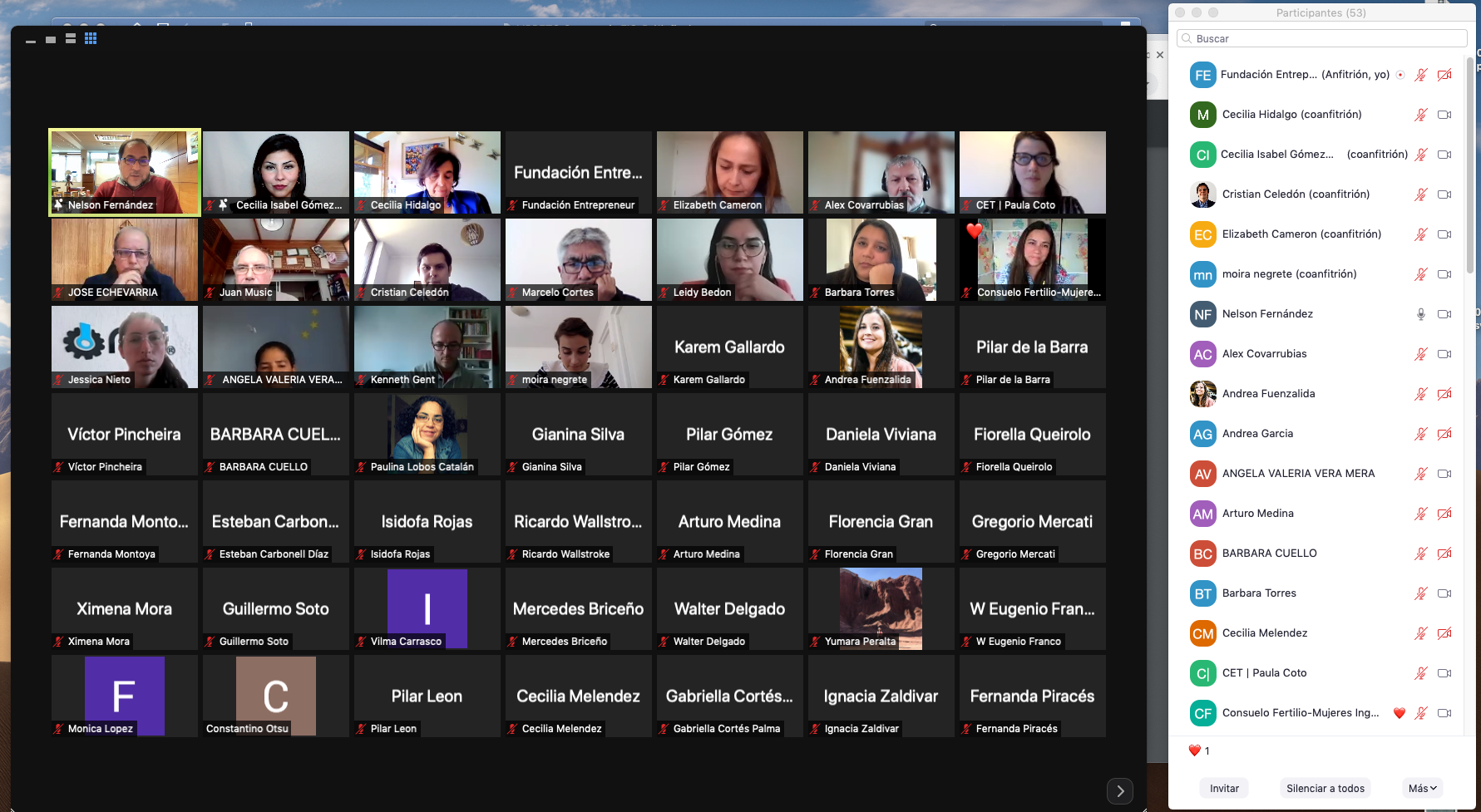1481x812 pixels.
Task: Collapse video panel with the thin bar icon
Action: click(x=31, y=41)
